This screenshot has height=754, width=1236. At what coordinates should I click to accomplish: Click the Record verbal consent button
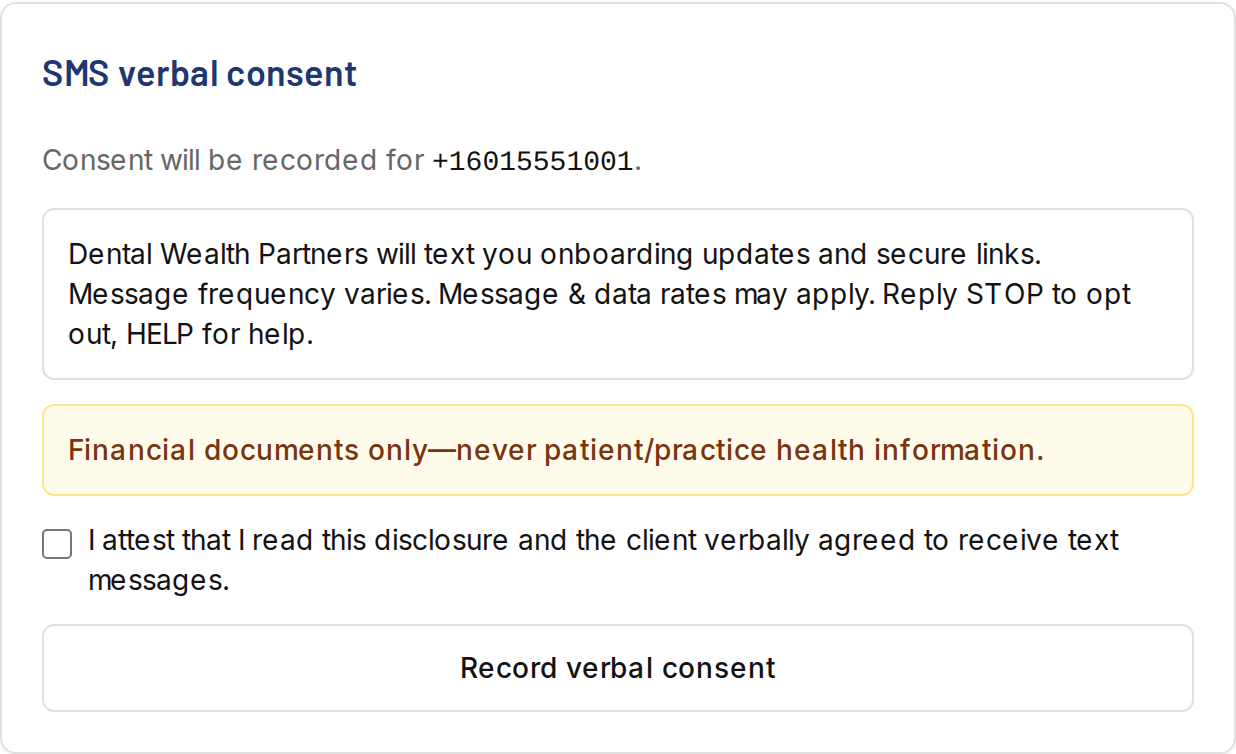[x=618, y=668]
